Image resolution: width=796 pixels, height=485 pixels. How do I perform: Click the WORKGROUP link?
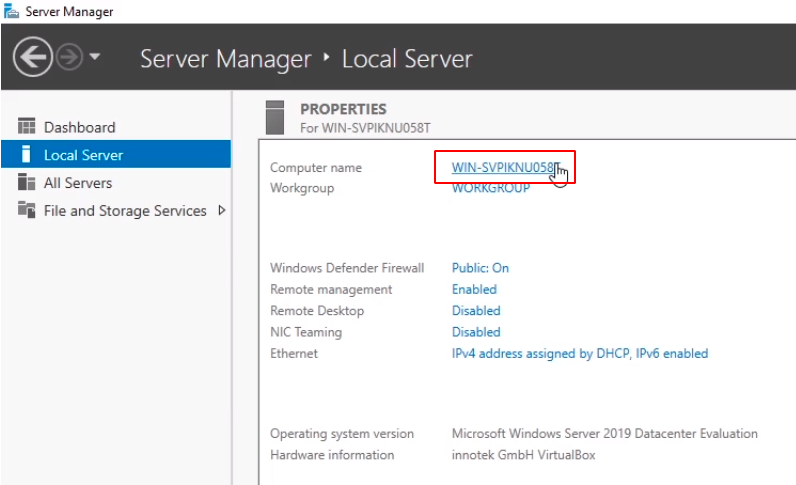click(491, 188)
